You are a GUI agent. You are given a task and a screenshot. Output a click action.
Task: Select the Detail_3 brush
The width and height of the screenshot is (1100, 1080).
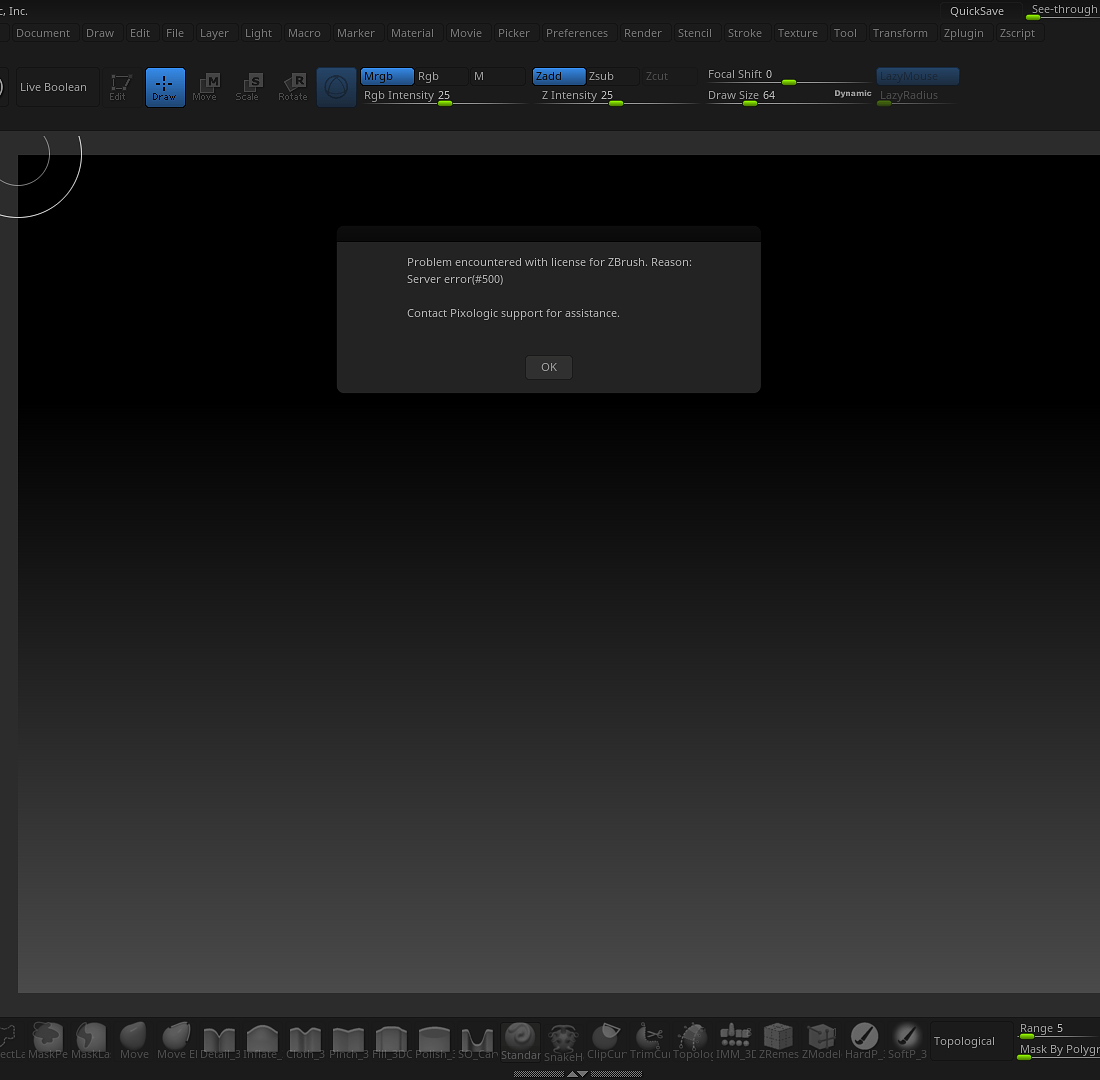[220, 1040]
